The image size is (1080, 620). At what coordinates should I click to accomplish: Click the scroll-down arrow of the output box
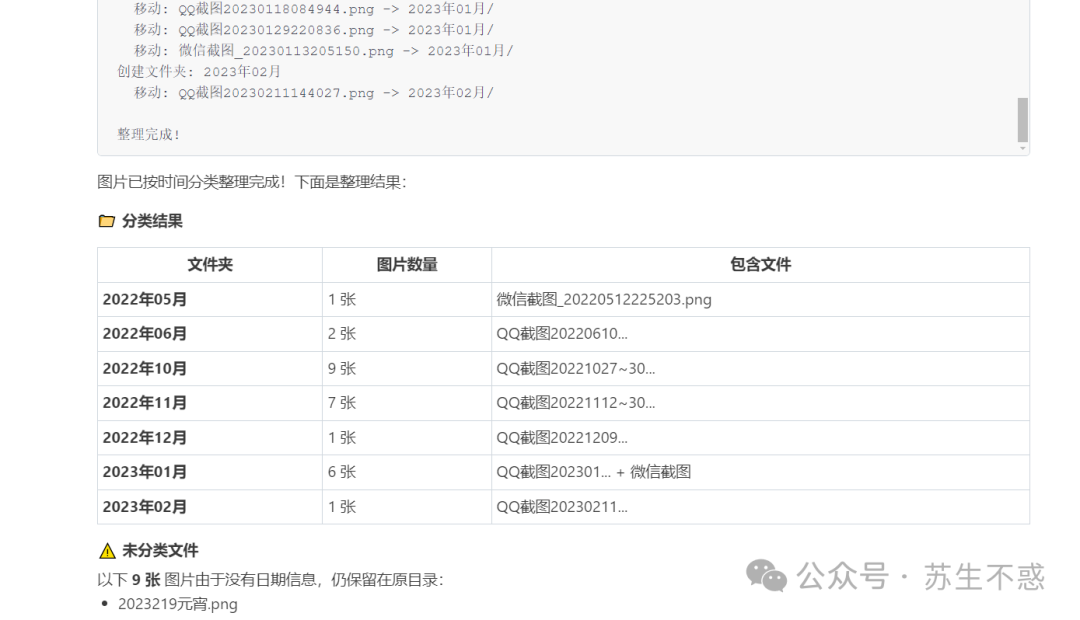click(x=1023, y=148)
